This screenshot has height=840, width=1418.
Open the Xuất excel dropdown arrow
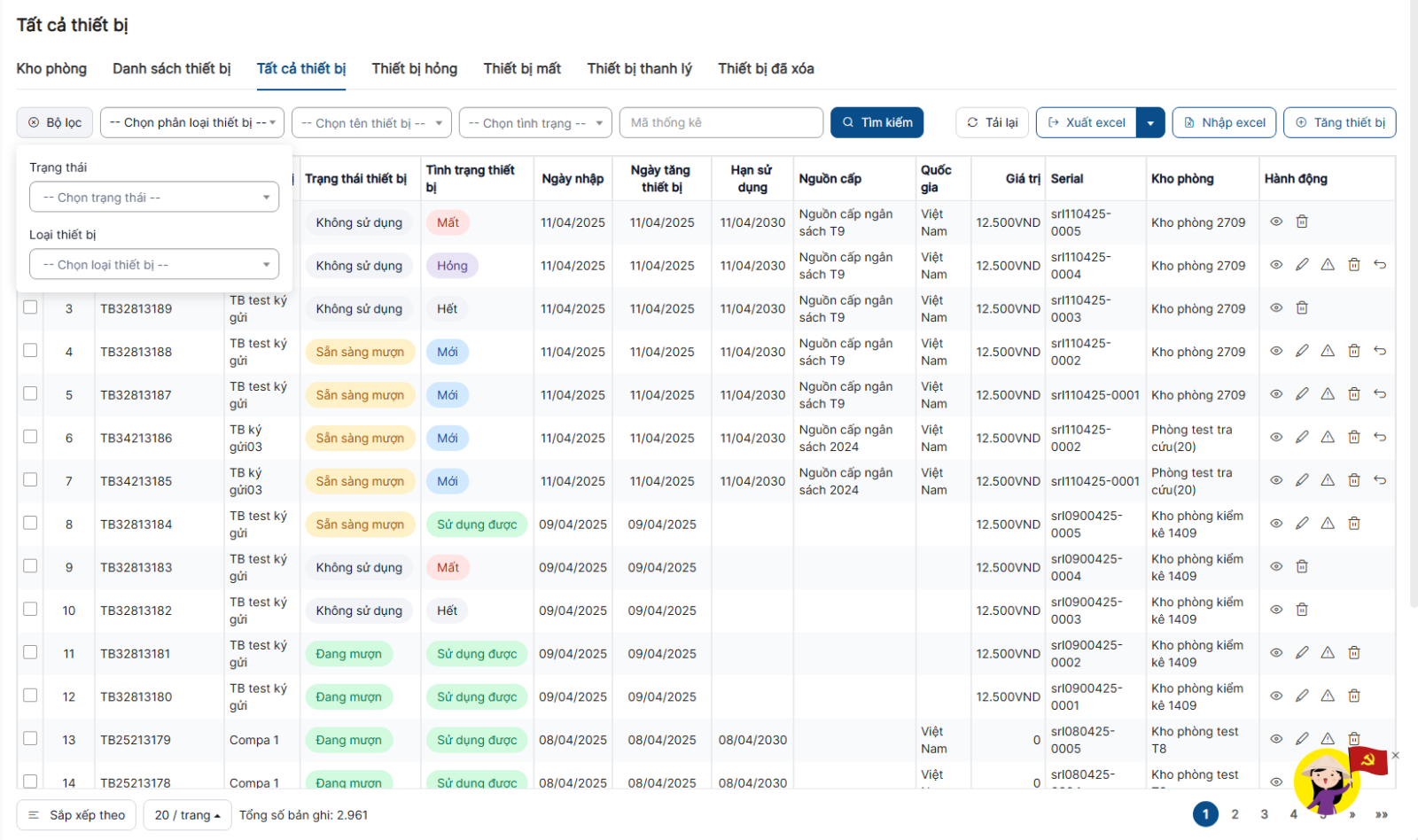1150,123
